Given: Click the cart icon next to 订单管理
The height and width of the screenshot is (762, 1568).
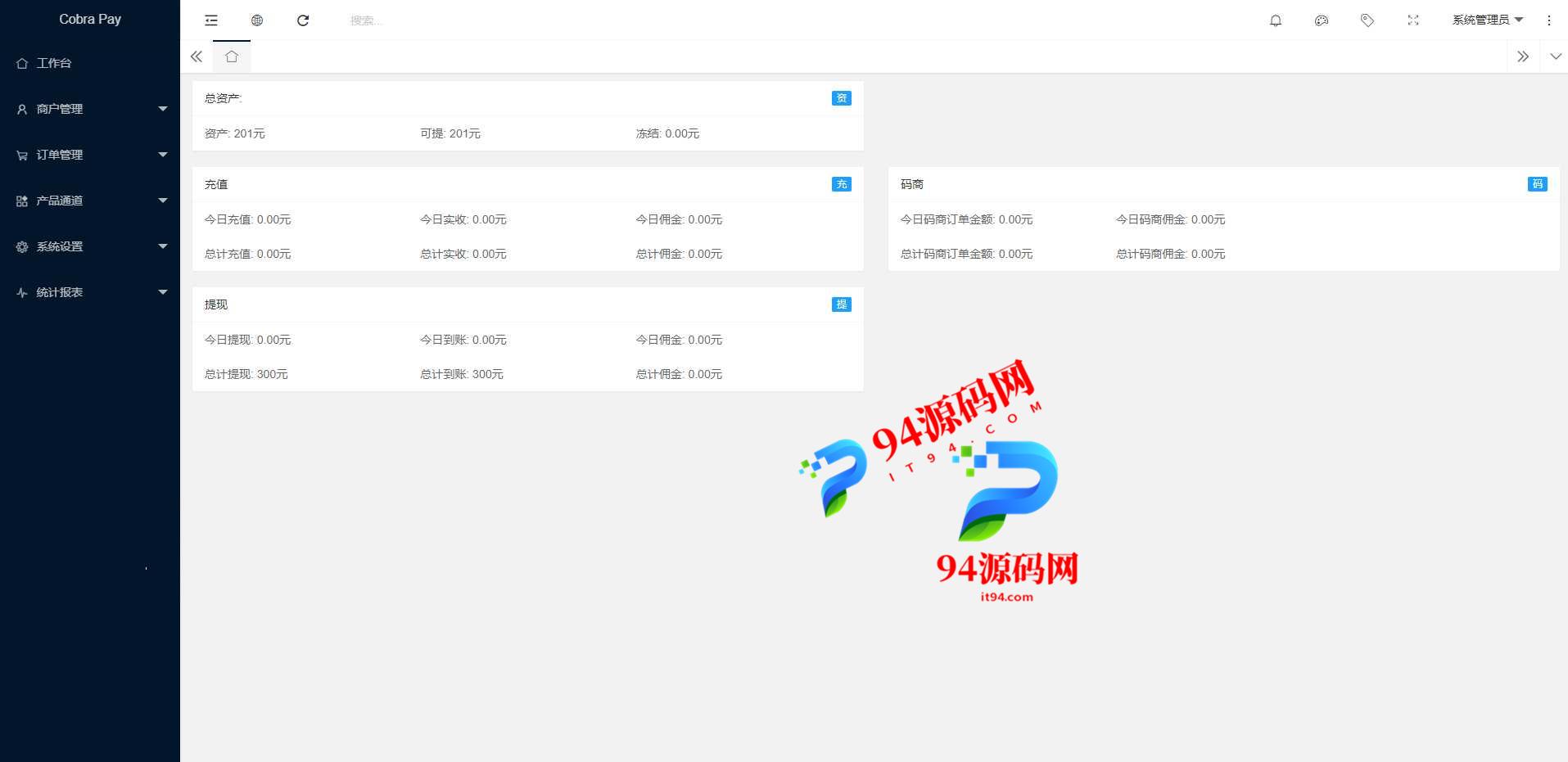Looking at the screenshot, I should 22,155.
